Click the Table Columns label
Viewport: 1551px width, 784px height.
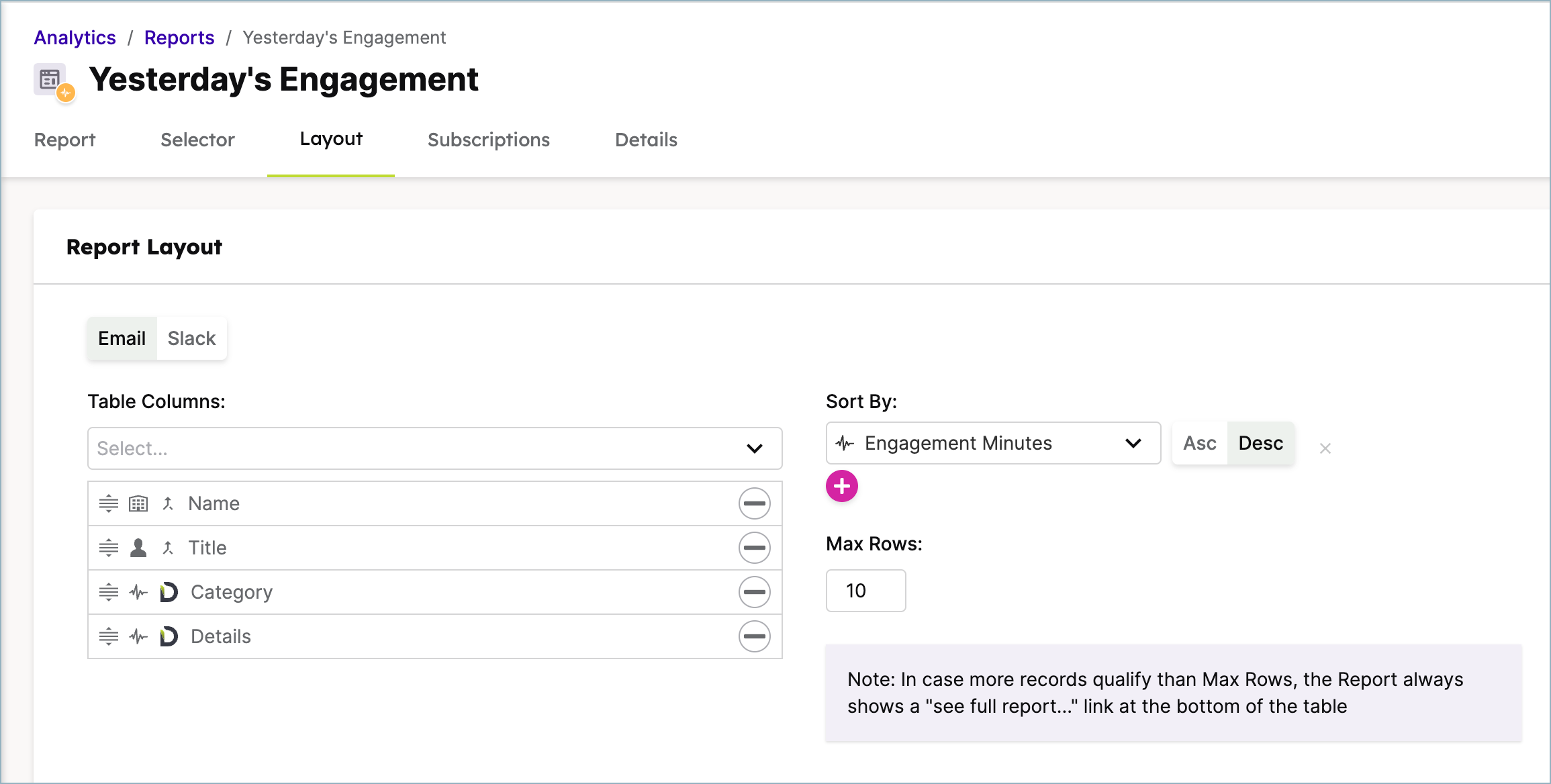click(x=156, y=401)
